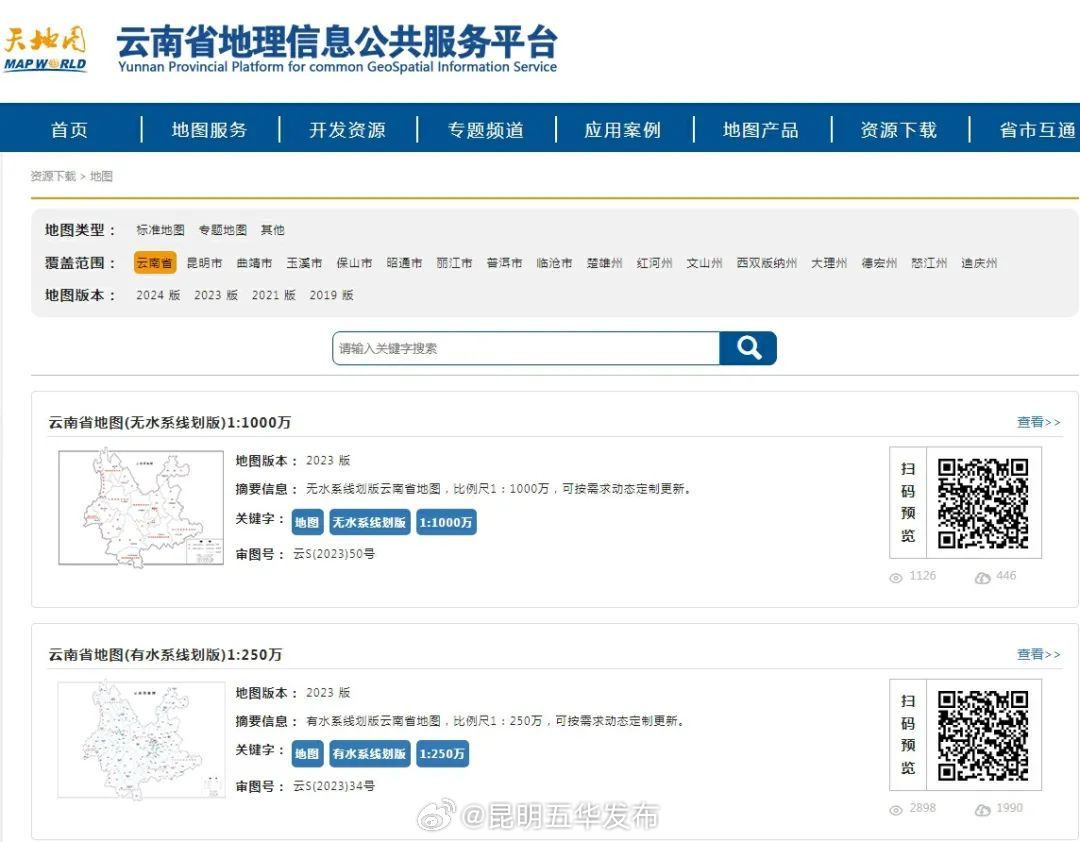The image size is (1080, 842).
Task: Click the eye view-count icon showing 1126
Action: (x=895, y=576)
